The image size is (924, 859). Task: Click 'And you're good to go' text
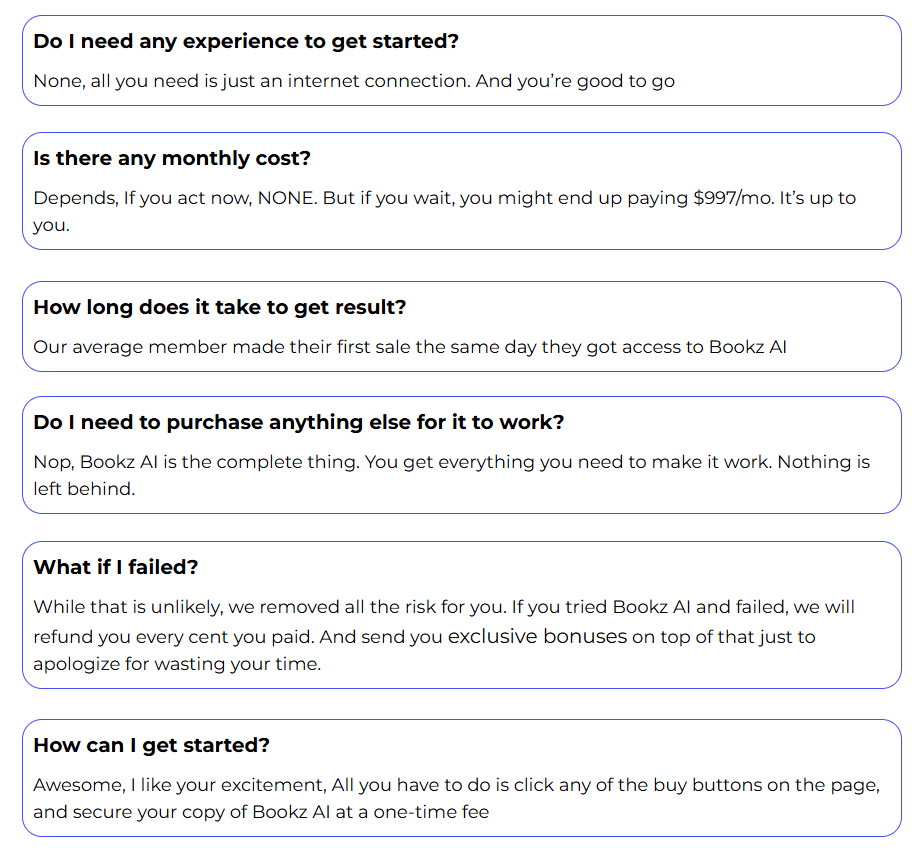[x=575, y=81]
